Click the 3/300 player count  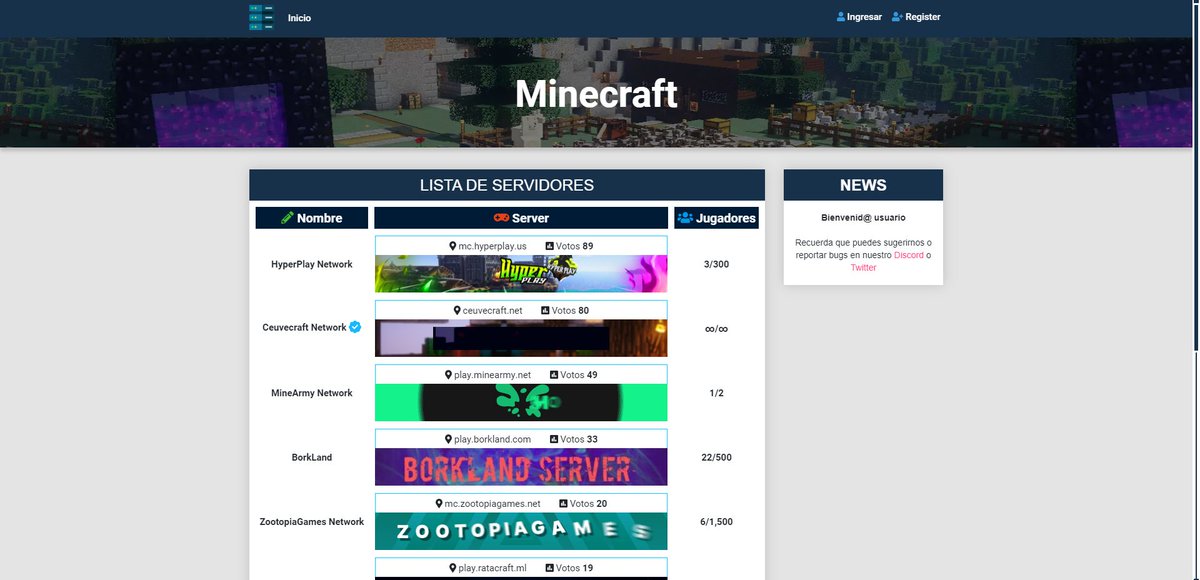point(717,264)
